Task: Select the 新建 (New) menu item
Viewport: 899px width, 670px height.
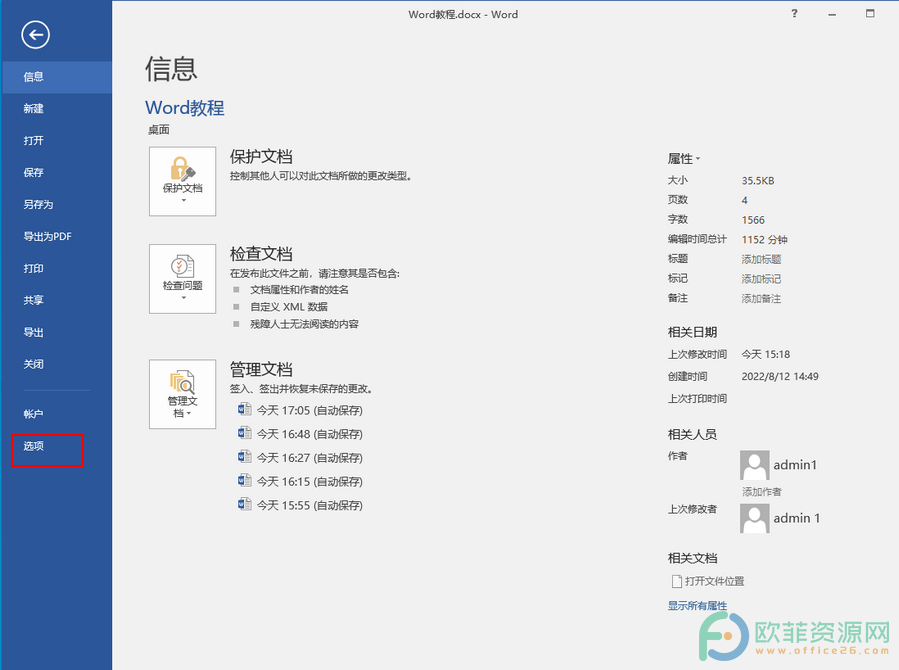Action: pos(57,109)
